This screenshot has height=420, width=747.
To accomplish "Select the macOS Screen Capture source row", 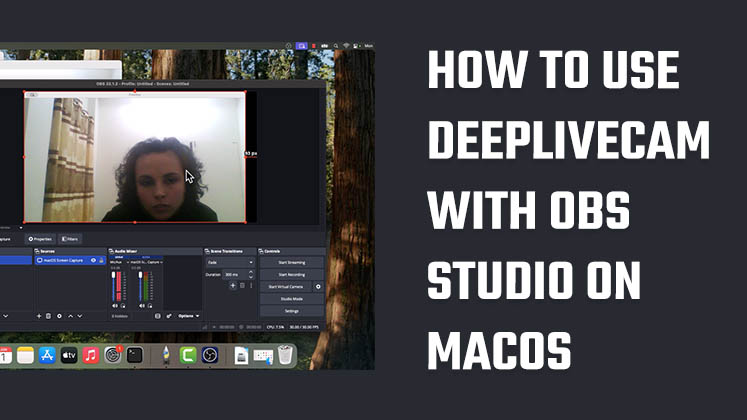I will coord(70,260).
